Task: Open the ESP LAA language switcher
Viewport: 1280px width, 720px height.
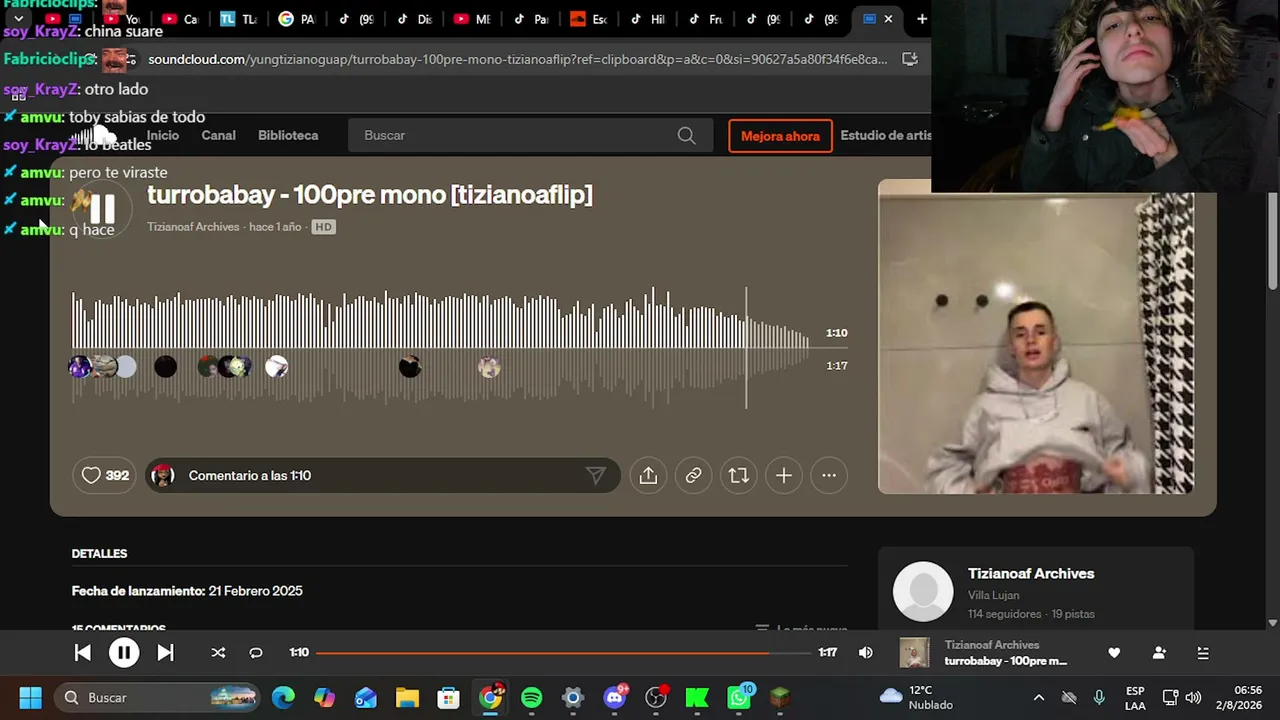Action: point(1135,697)
